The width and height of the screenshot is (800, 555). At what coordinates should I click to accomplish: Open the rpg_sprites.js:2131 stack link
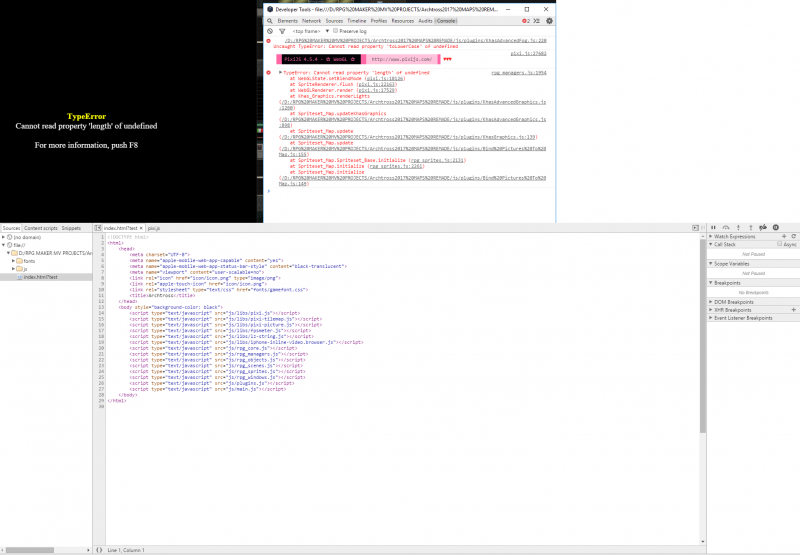coord(438,160)
